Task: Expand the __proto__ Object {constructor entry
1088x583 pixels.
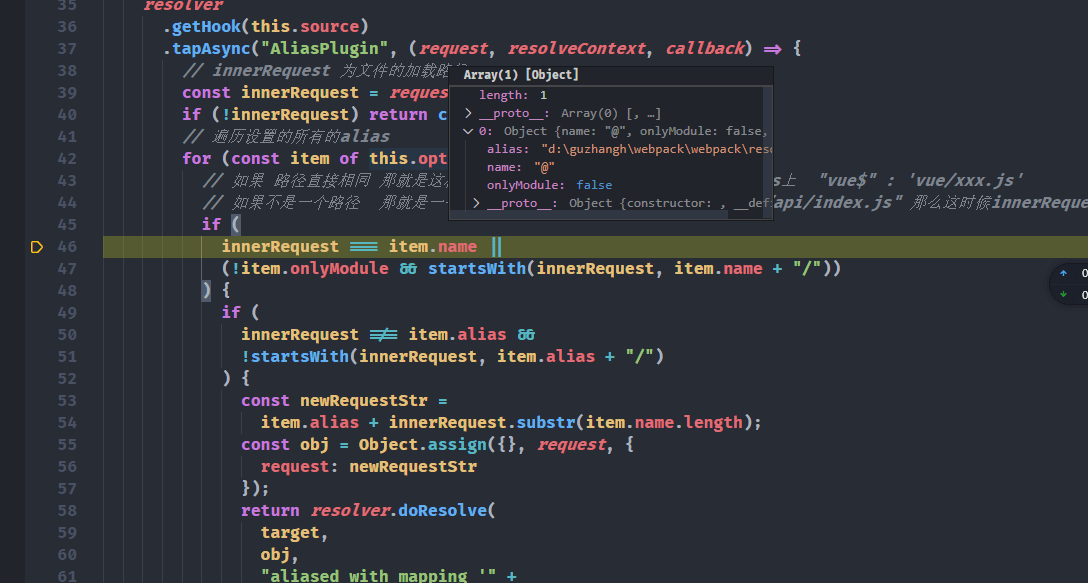Action: [x=477, y=203]
